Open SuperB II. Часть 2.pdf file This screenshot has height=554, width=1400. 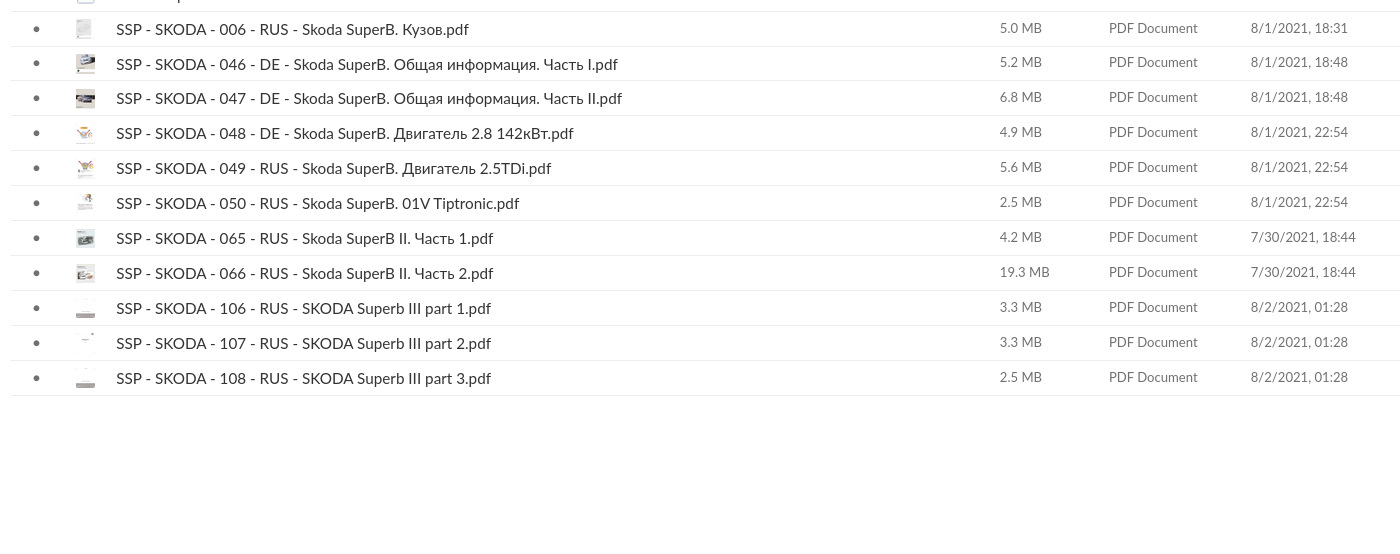[x=304, y=274]
